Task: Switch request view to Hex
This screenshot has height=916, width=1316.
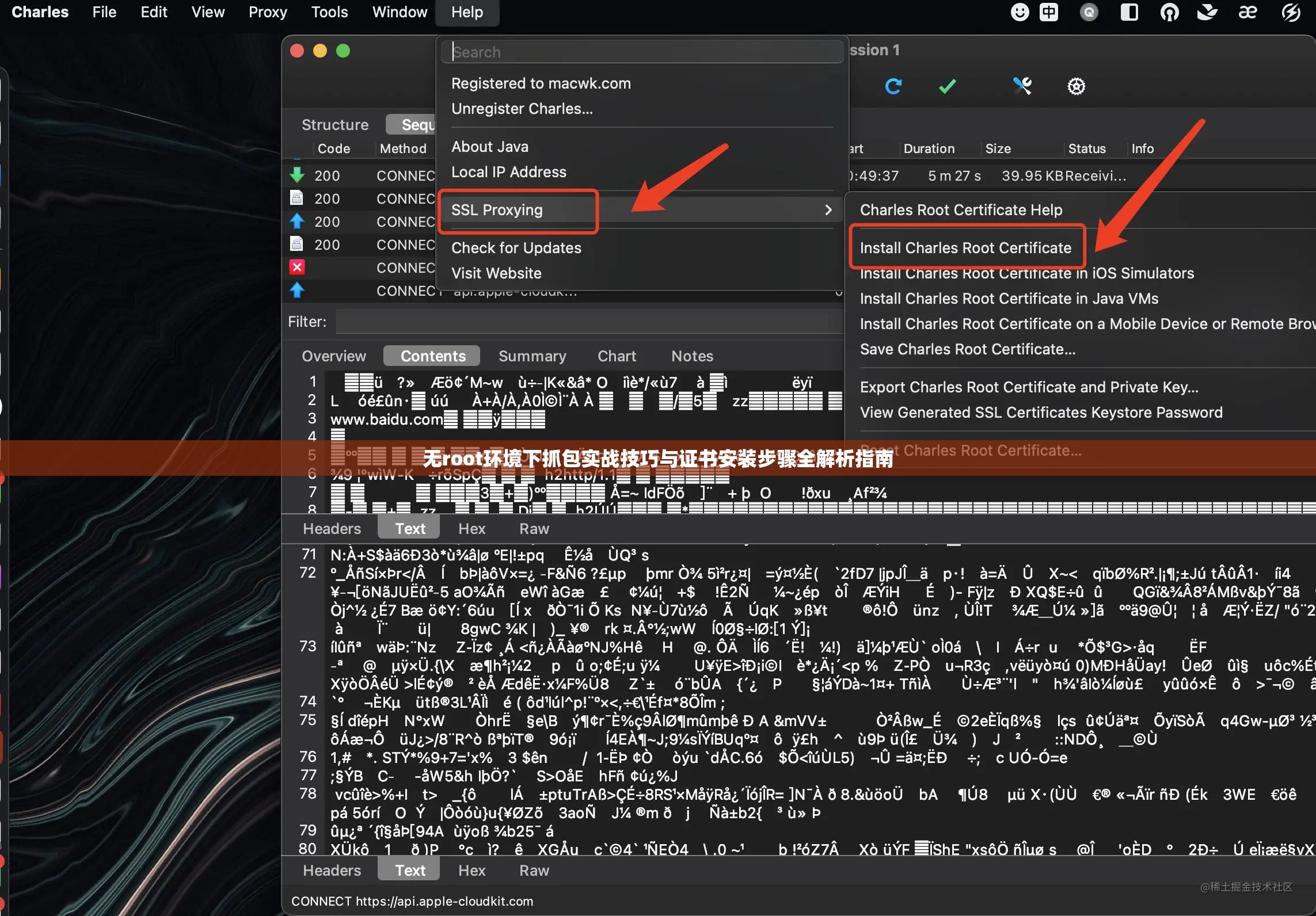Action: pos(471,528)
